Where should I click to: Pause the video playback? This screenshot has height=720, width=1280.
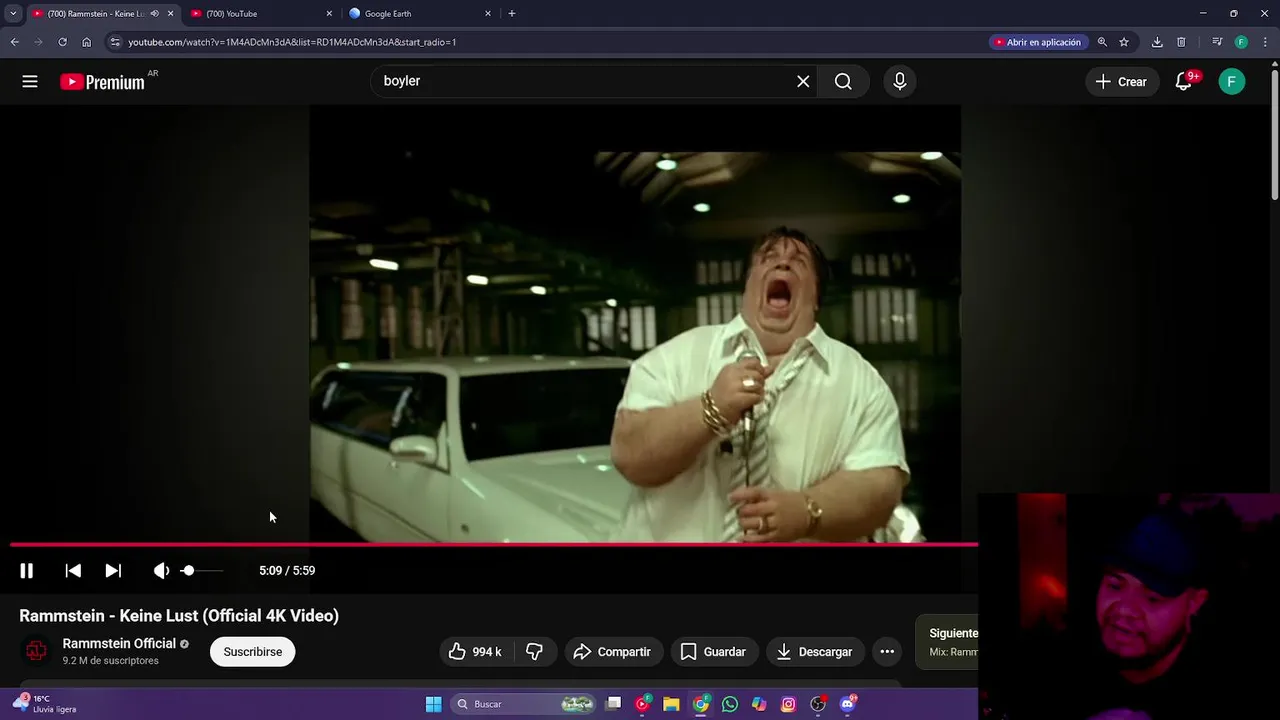click(x=27, y=570)
